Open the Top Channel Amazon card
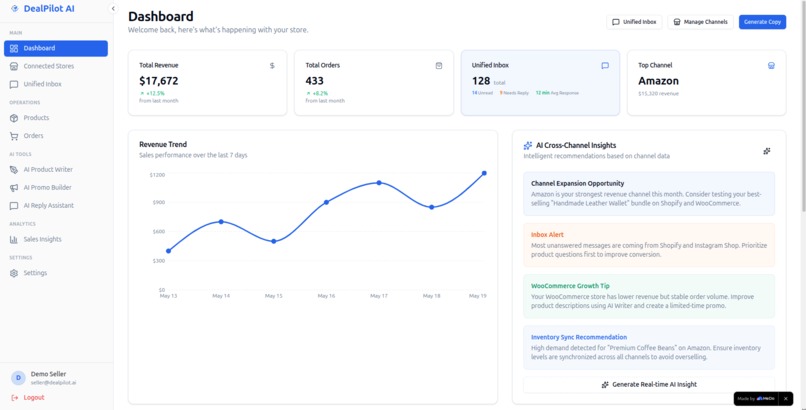Image resolution: width=806 pixels, height=410 pixels. click(707, 83)
